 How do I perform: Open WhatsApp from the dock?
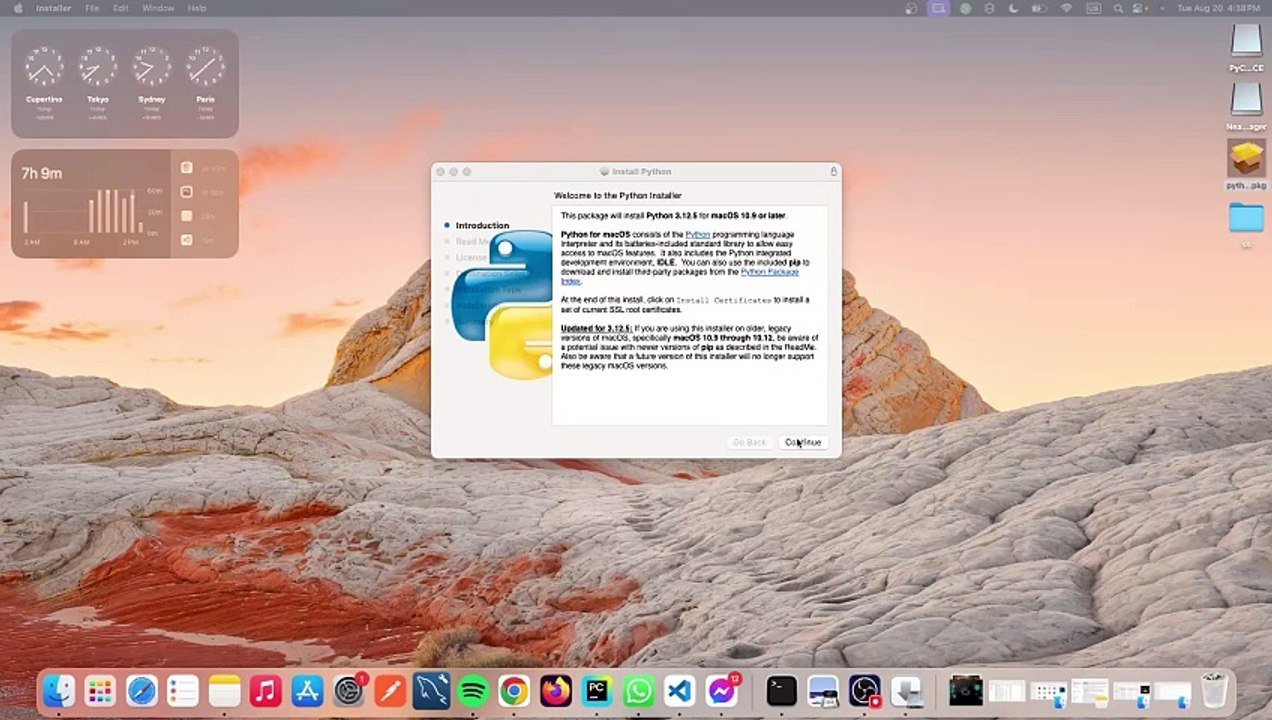coord(638,691)
